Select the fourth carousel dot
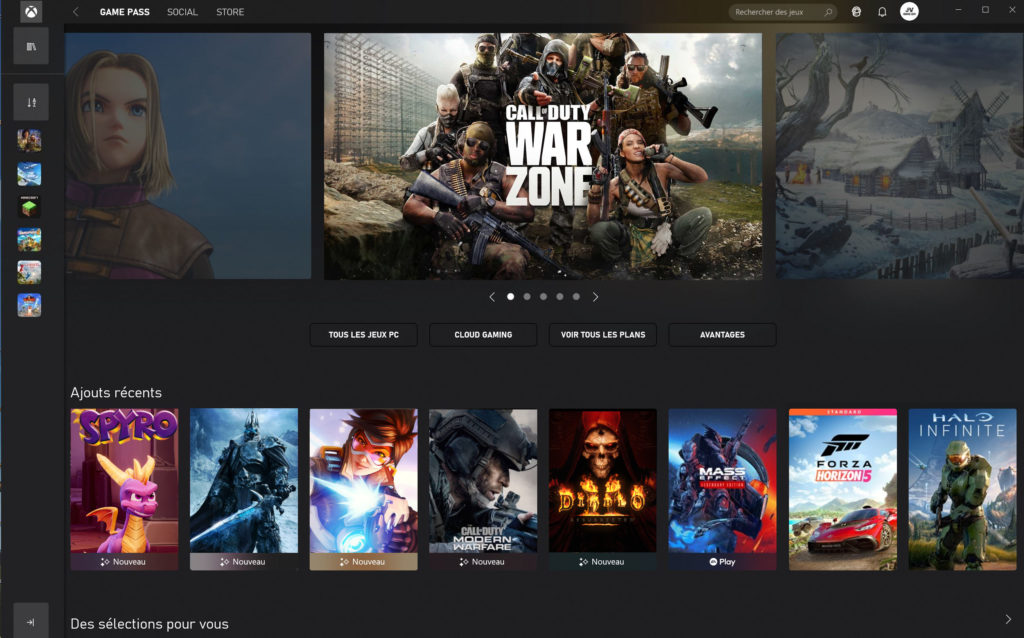The height and width of the screenshot is (638, 1024). [560, 296]
